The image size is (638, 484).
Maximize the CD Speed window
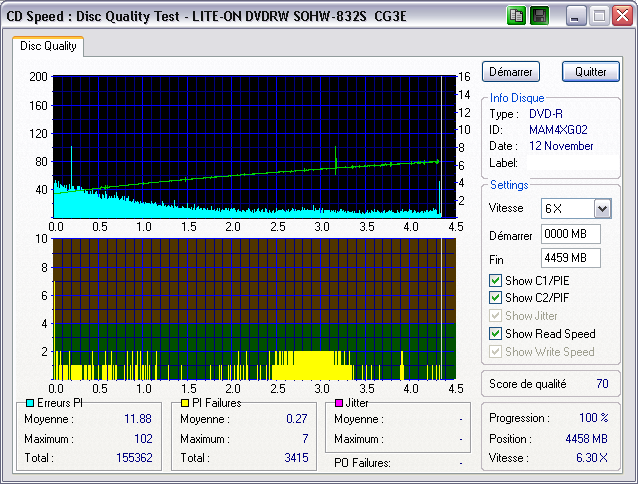pyautogui.click(x=599, y=16)
